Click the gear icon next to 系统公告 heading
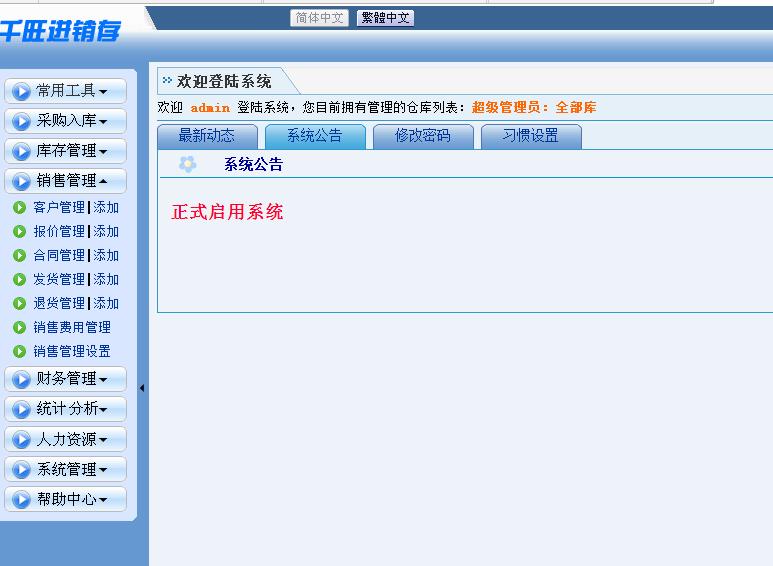 tap(187, 165)
